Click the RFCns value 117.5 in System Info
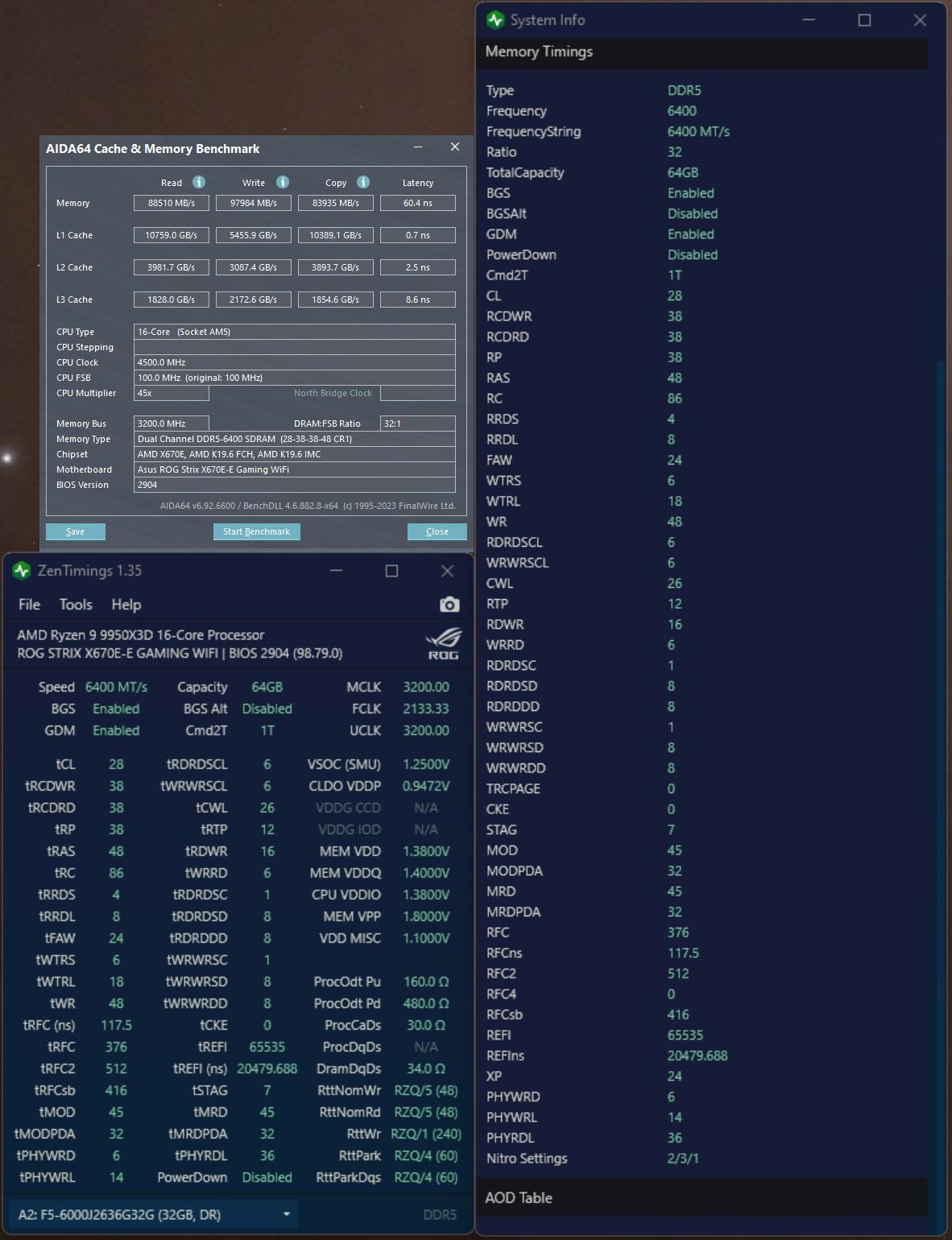Image resolution: width=952 pixels, height=1240 pixels. pyautogui.click(x=683, y=953)
